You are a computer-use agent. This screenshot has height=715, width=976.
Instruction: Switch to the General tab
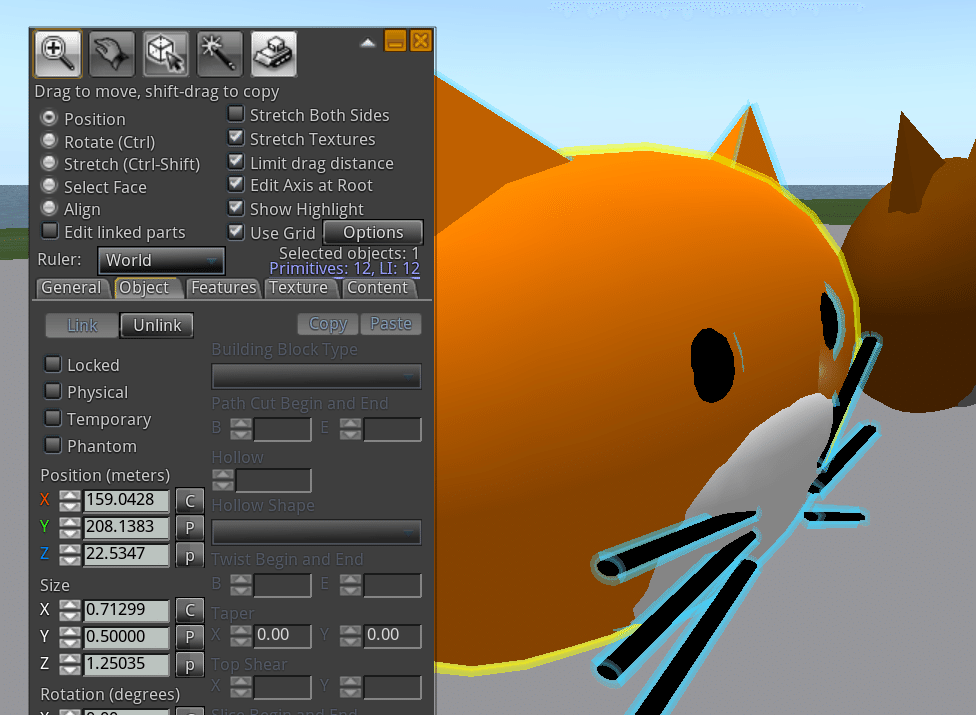point(72,288)
